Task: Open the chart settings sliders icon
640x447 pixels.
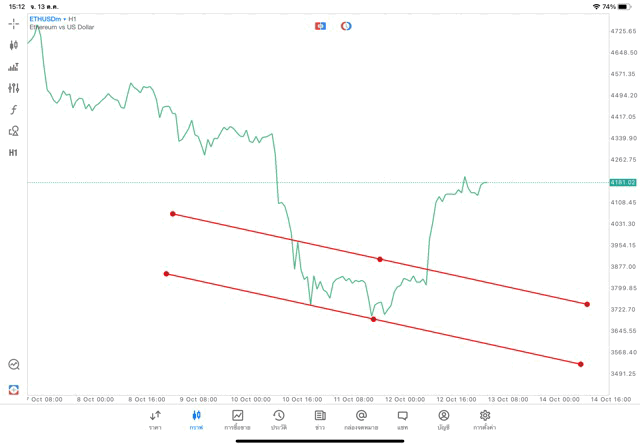Action: (x=13, y=88)
